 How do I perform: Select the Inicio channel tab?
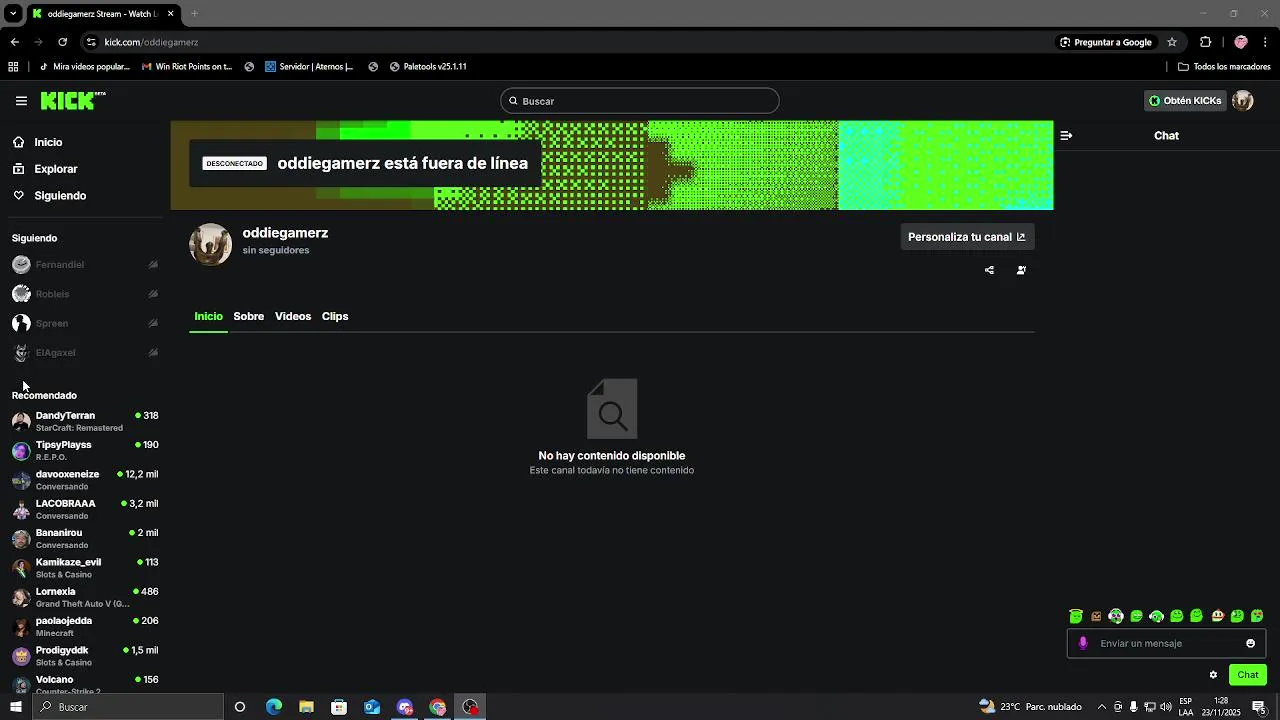(x=208, y=316)
